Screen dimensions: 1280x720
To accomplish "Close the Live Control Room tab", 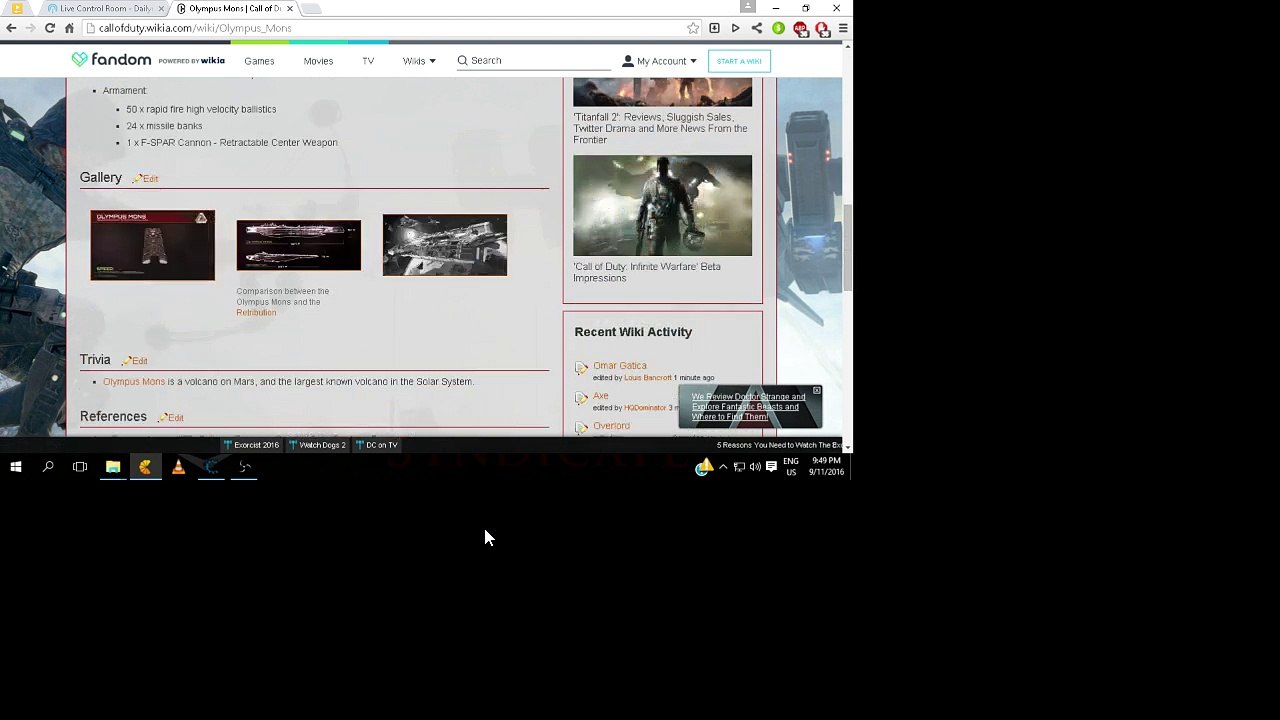I will tap(162, 8).
